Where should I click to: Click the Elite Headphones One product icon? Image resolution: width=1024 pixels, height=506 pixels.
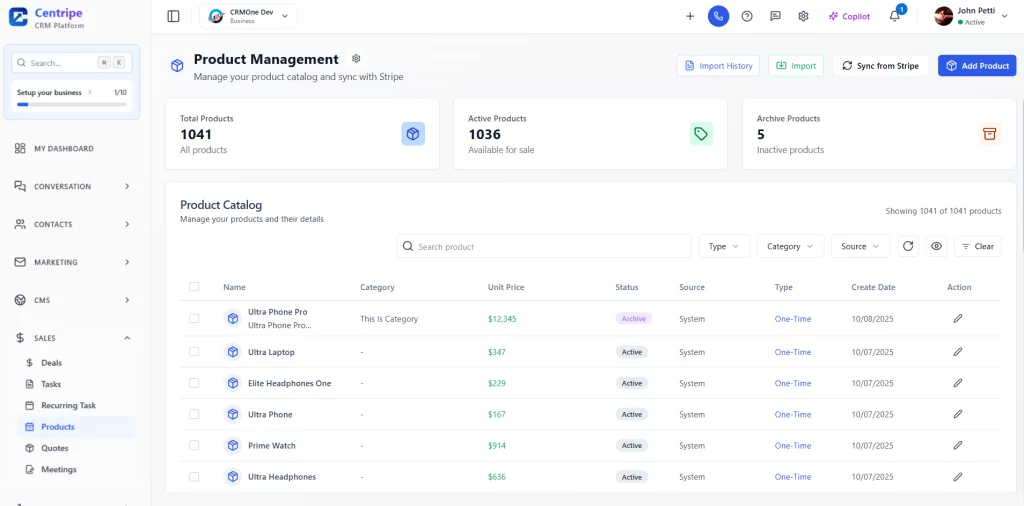tap(232, 383)
